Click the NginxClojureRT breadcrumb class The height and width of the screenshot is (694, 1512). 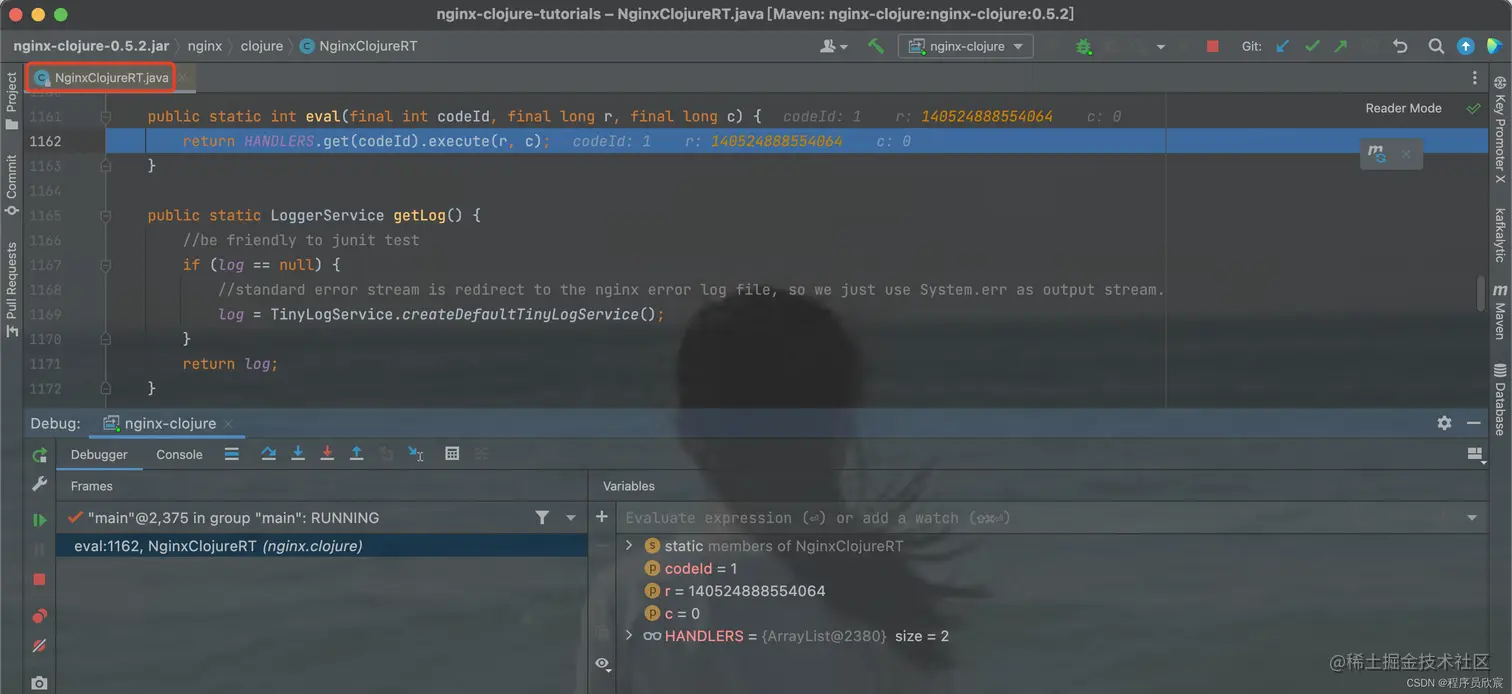(358, 46)
